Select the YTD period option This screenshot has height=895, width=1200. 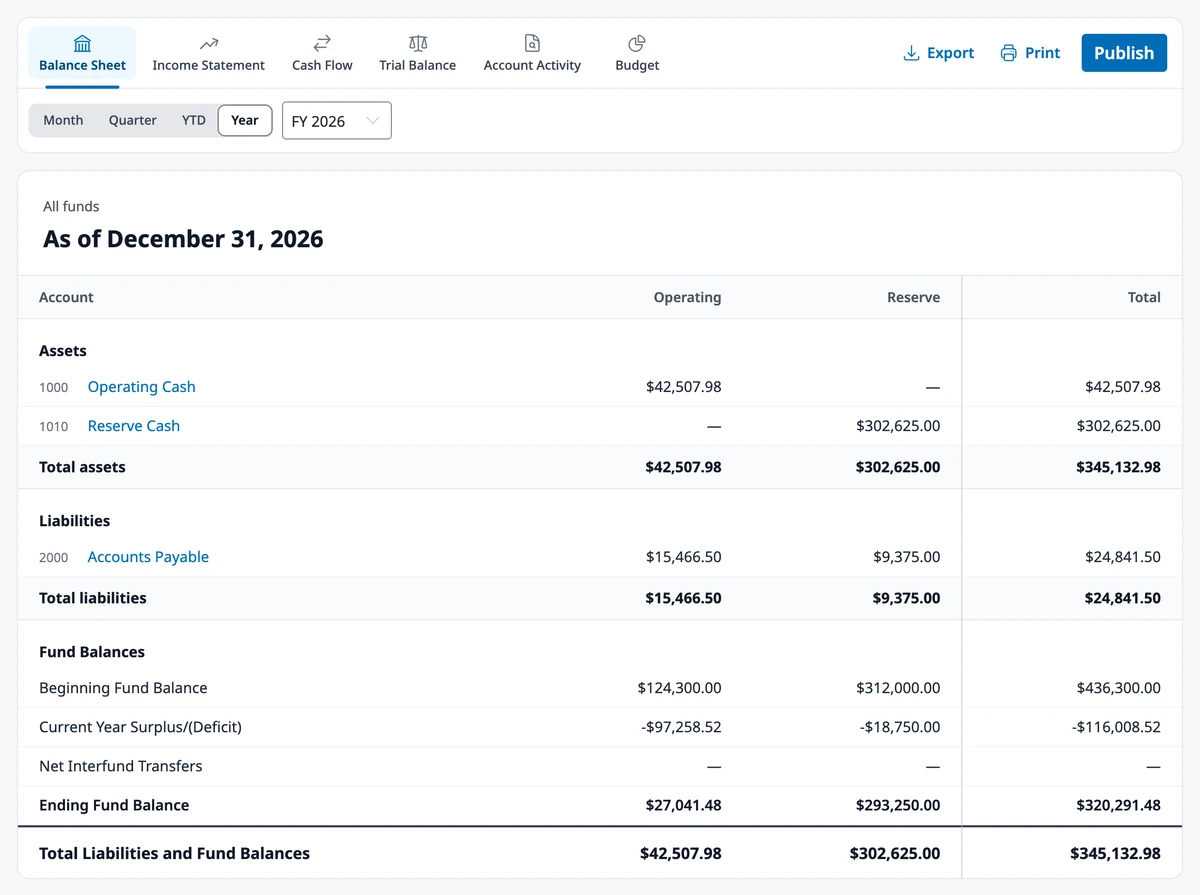pos(194,120)
